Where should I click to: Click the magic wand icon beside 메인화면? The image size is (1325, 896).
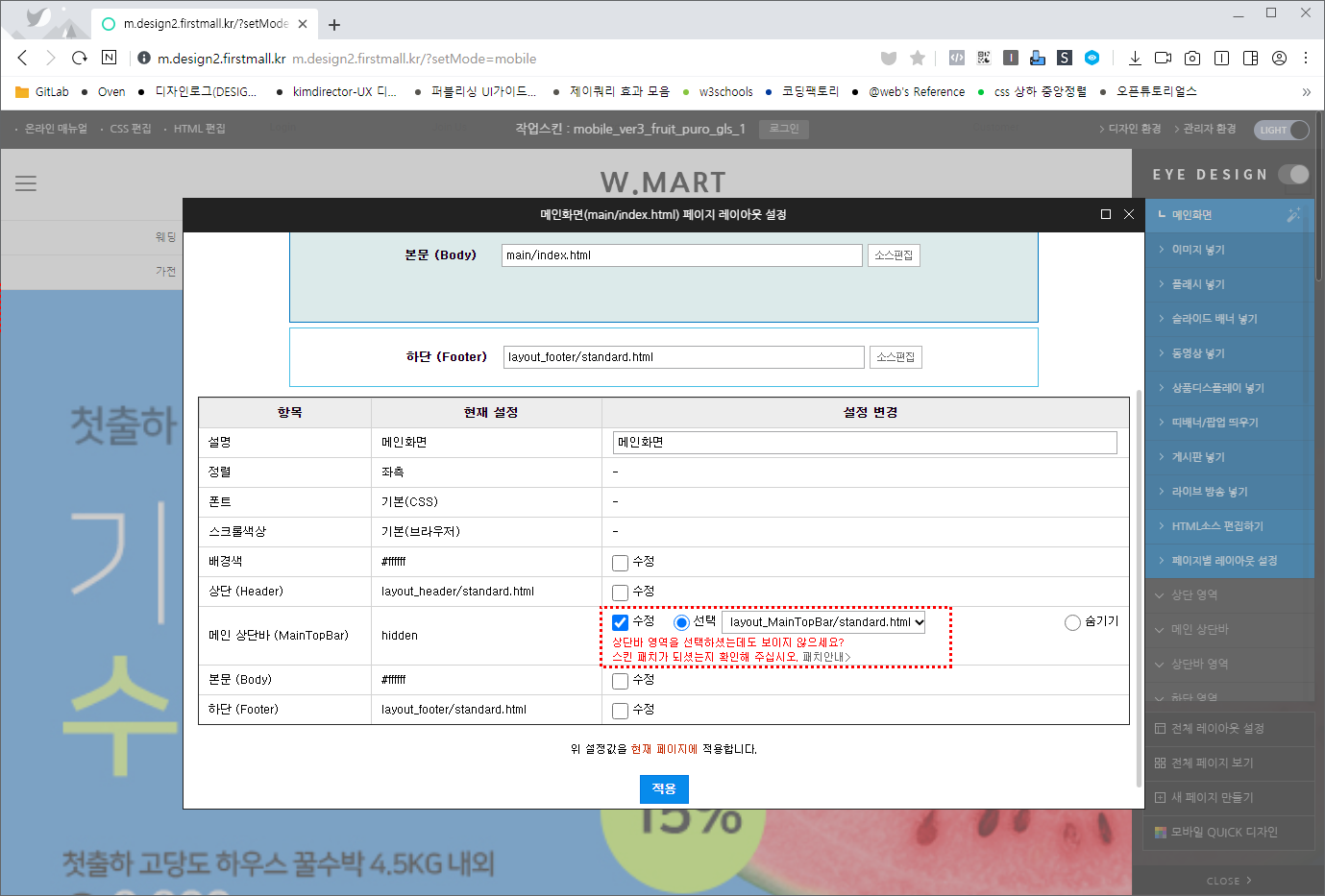tap(1293, 215)
